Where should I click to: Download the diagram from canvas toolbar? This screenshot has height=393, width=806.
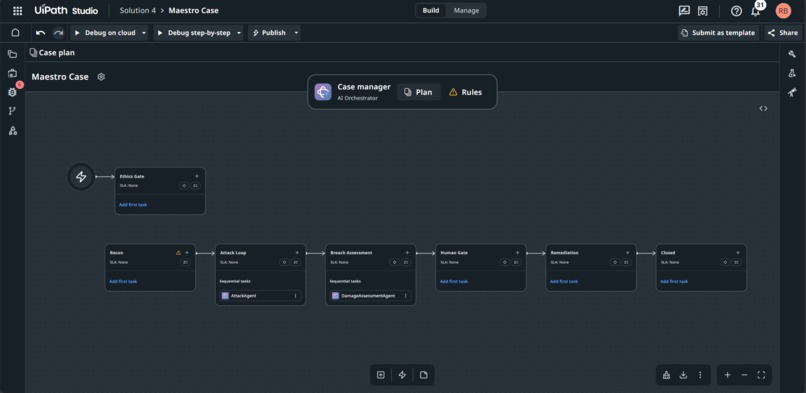[683, 375]
